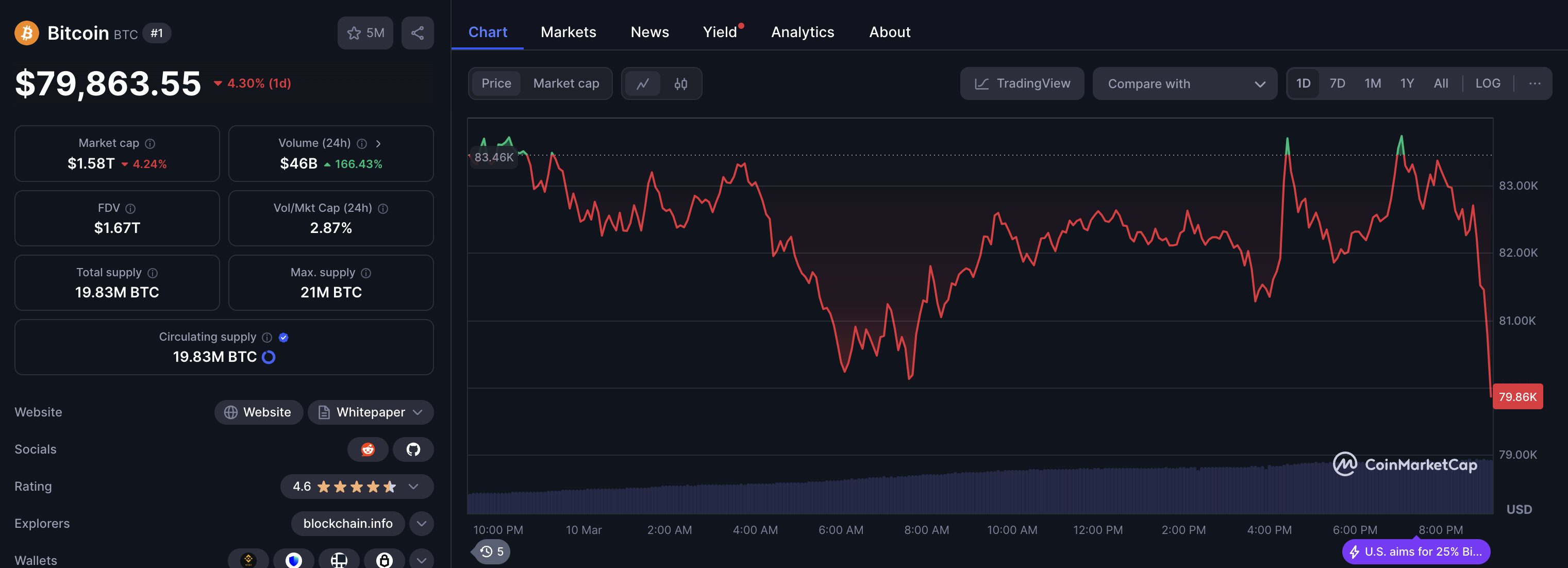
Task: Click the 21M BTC max supply value
Action: click(x=331, y=292)
